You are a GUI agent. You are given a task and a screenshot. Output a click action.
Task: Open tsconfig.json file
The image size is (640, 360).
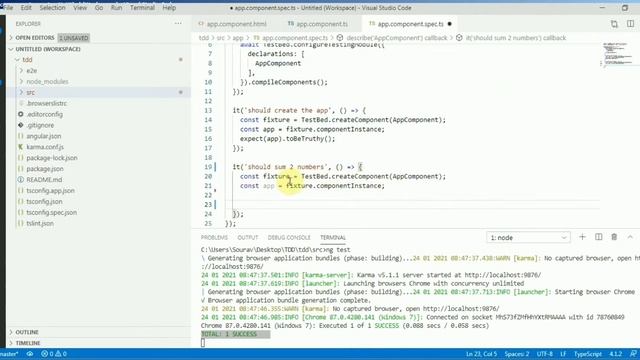44,202
